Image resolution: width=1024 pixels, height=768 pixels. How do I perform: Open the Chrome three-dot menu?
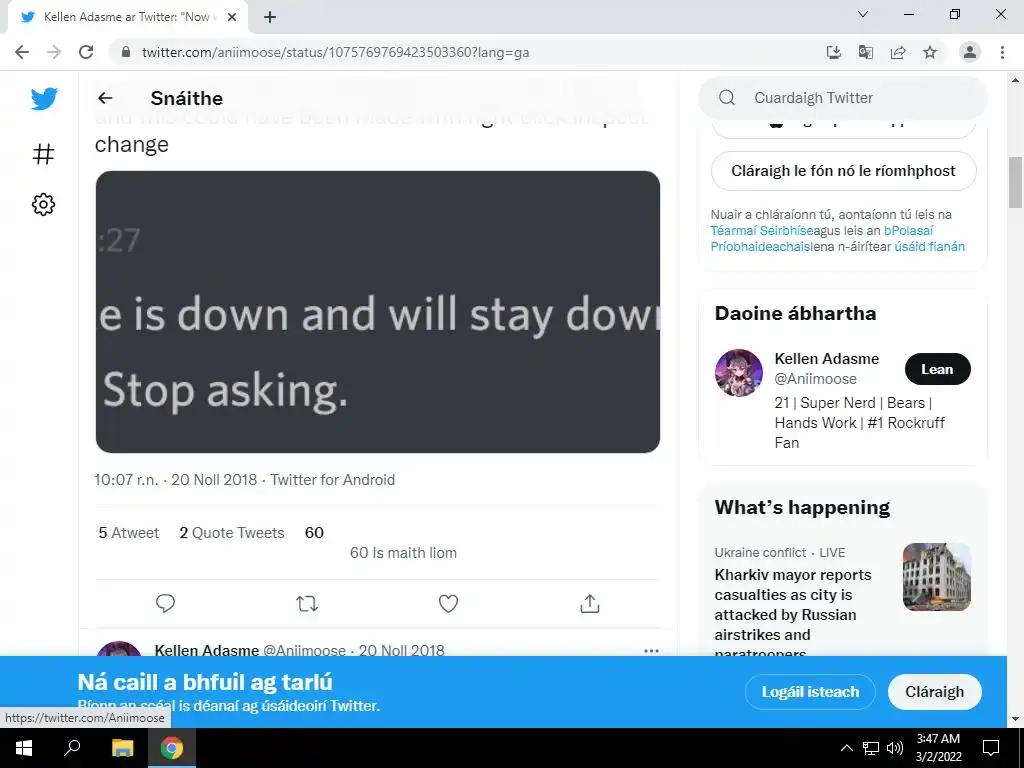(x=1002, y=52)
